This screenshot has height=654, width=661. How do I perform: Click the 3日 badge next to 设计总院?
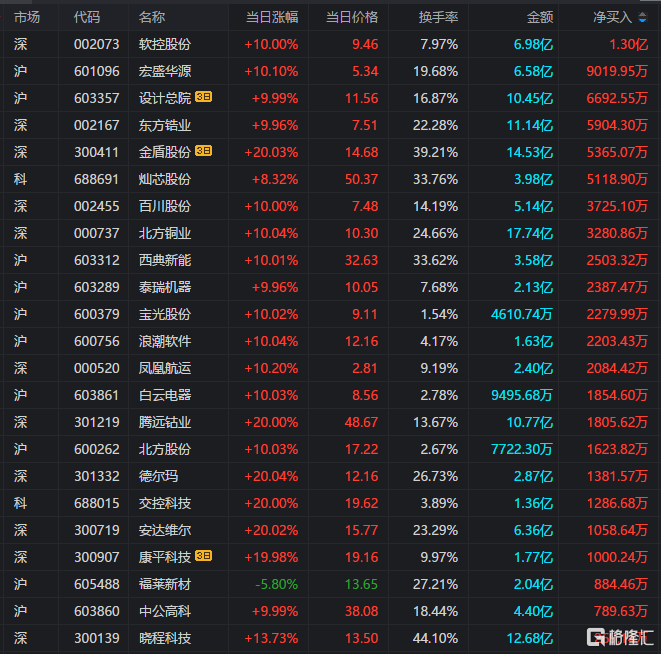point(203,97)
